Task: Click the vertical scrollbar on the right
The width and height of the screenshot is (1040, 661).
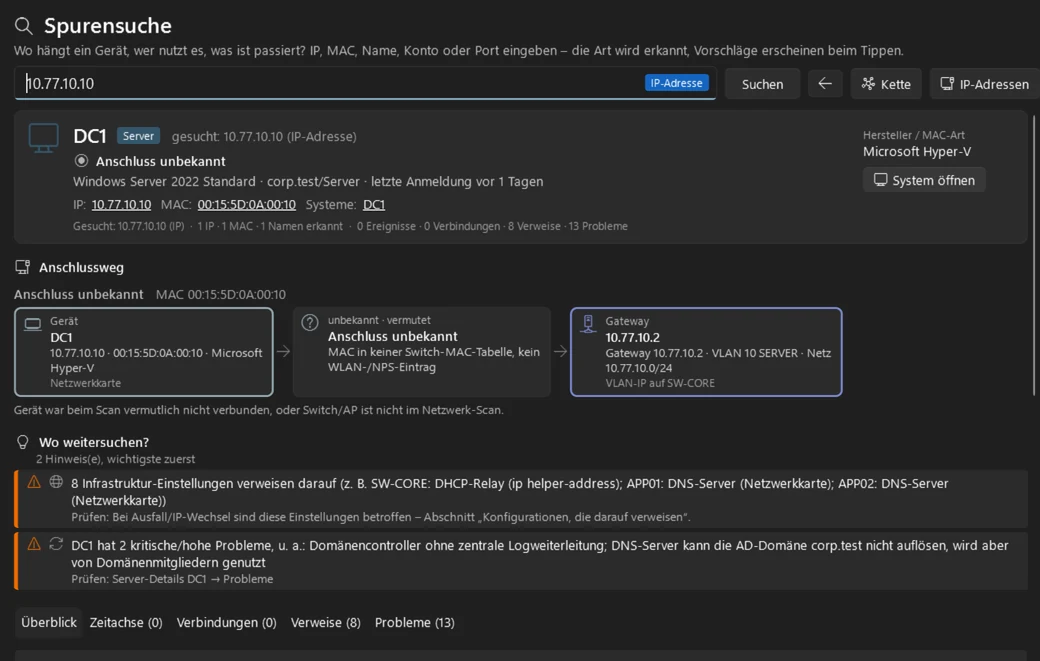Action: click(x=1033, y=255)
